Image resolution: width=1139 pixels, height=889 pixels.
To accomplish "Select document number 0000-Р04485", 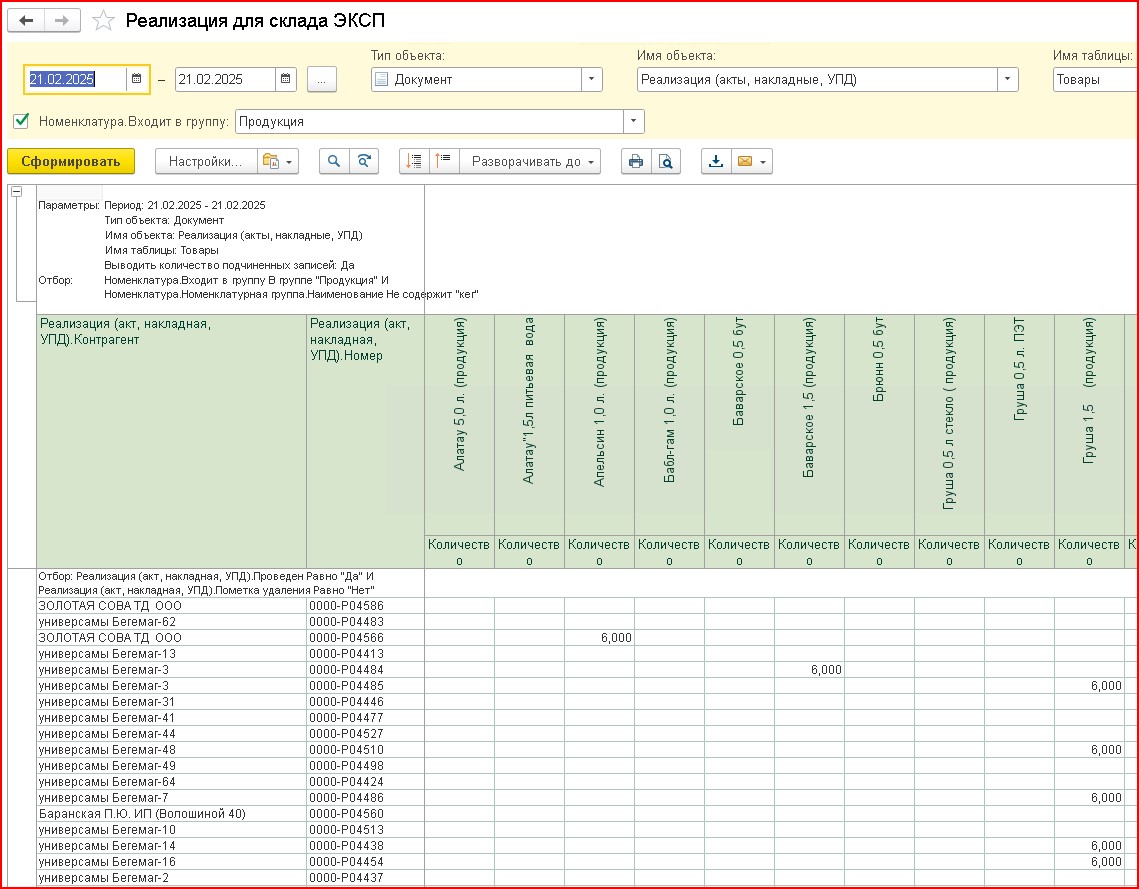I will point(365,686).
